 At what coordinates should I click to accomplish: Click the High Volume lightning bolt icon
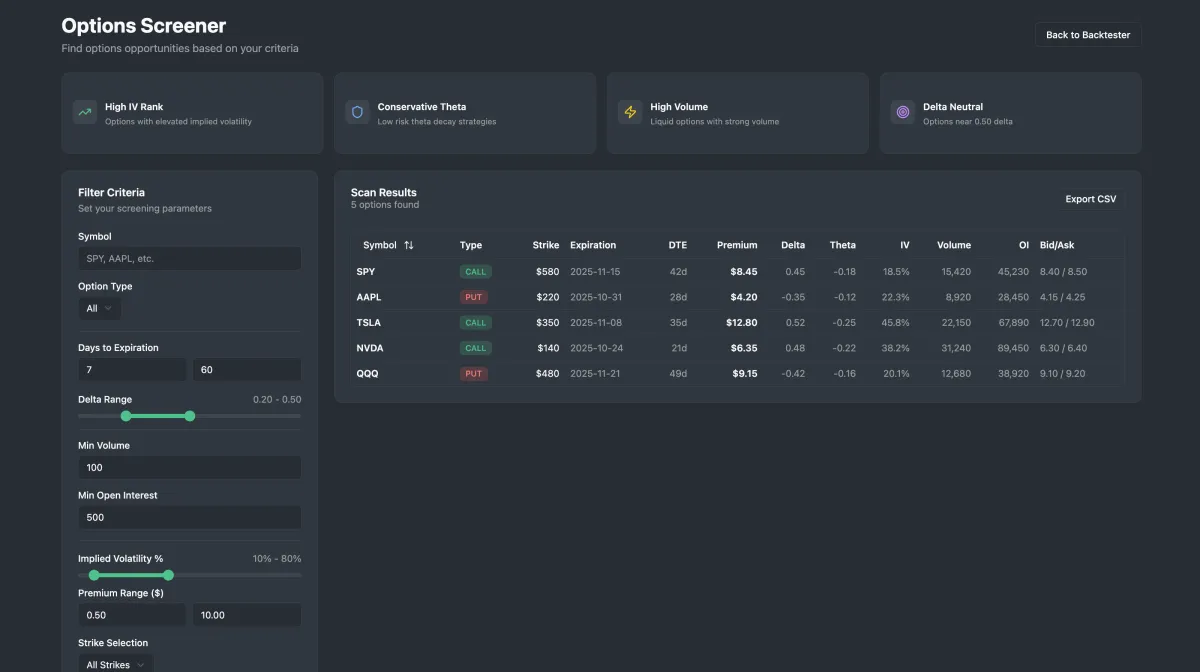tap(630, 112)
